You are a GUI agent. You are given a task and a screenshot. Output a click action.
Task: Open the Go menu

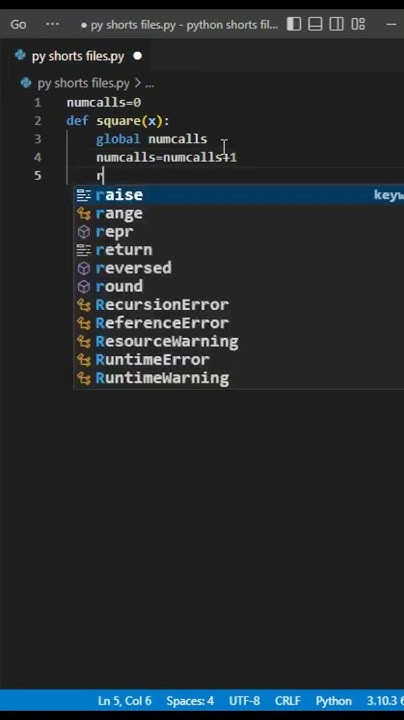pos(18,24)
